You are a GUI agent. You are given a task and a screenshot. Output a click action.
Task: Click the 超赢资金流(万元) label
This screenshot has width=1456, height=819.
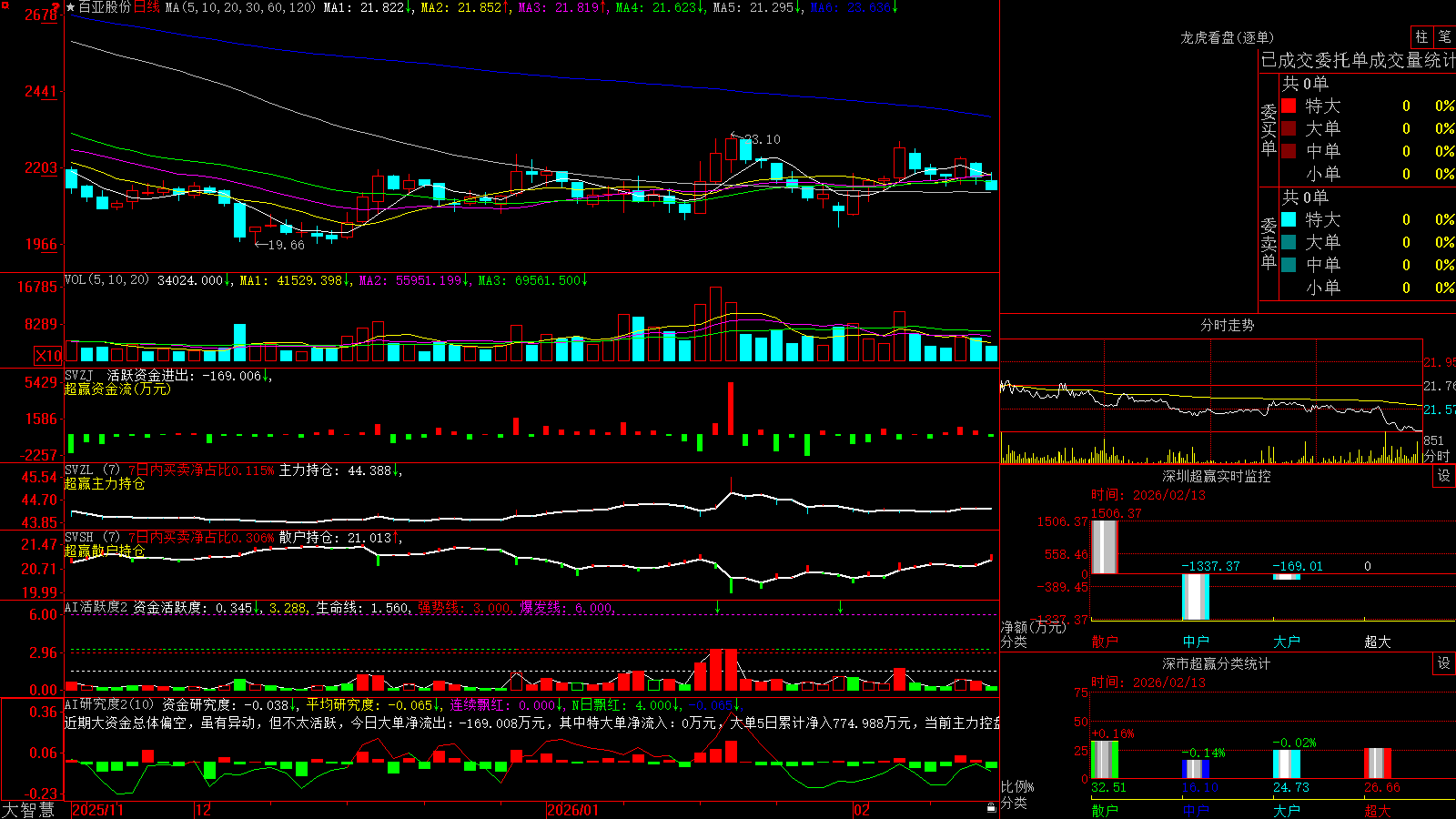117,389
